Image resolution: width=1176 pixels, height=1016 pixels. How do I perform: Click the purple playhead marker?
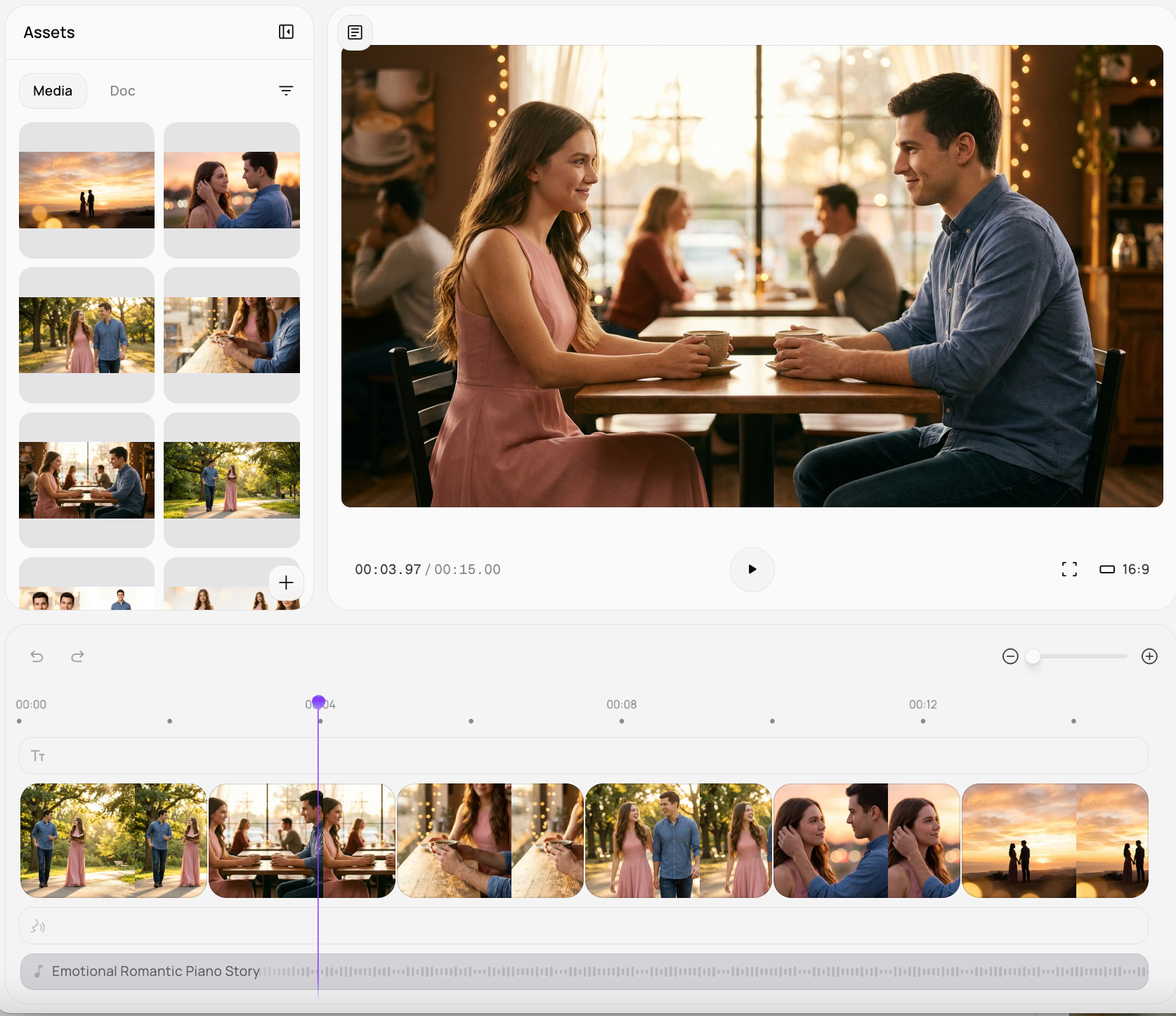coord(318,702)
